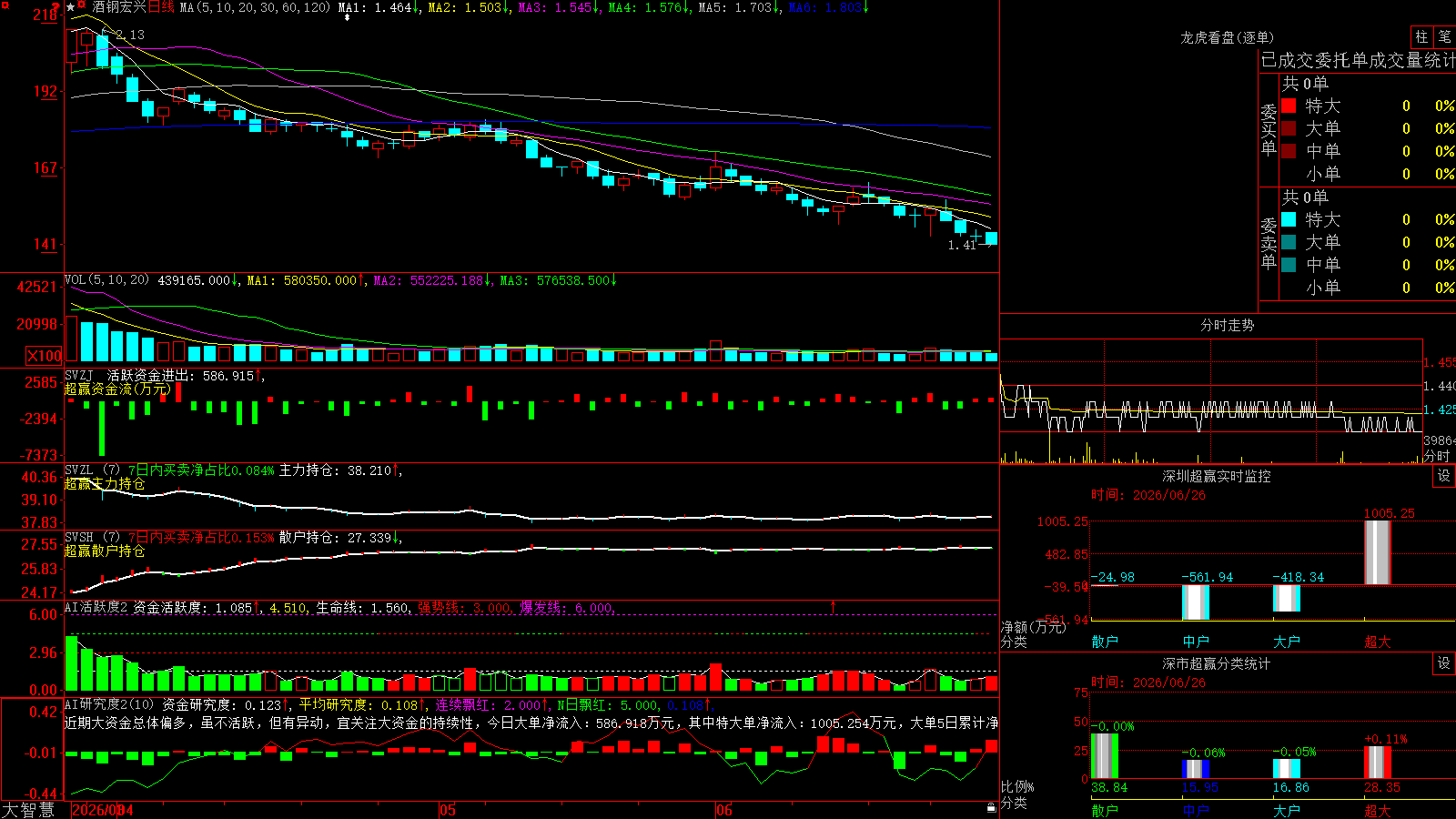This screenshot has height=819, width=1456.
Task: Click the 强势线: 3.000 reading
Action: 464,608
